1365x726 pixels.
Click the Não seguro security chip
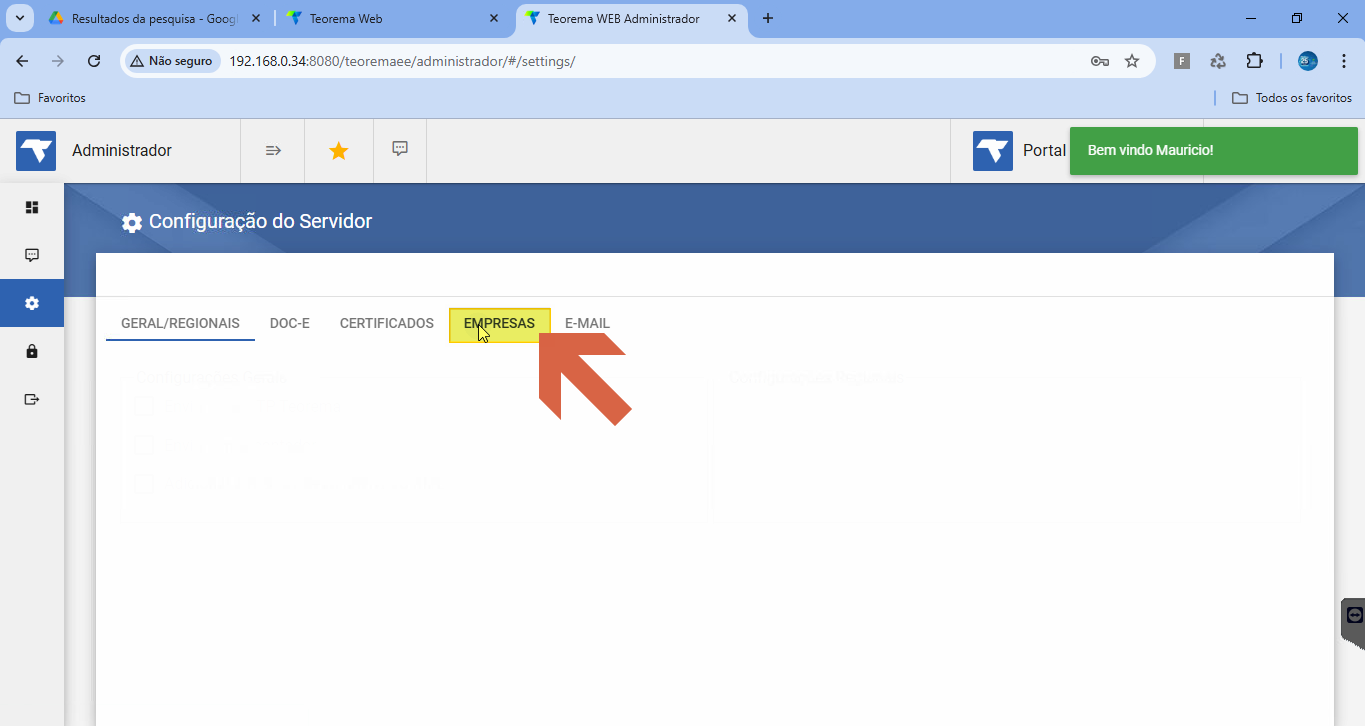pyautogui.click(x=172, y=61)
